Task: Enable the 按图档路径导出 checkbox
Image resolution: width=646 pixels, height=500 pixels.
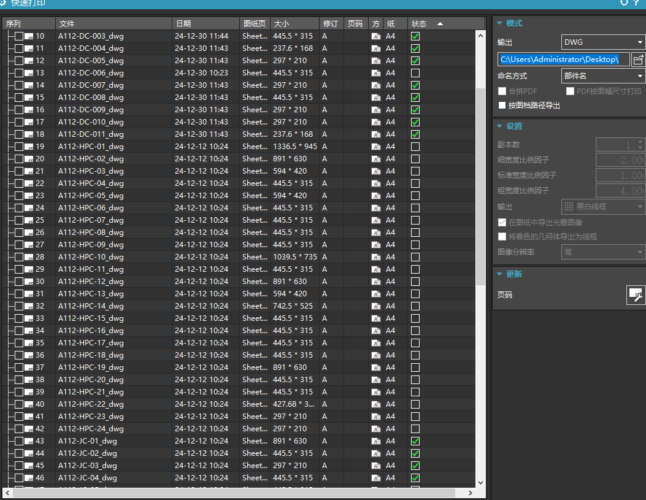Action: pyautogui.click(x=503, y=104)
